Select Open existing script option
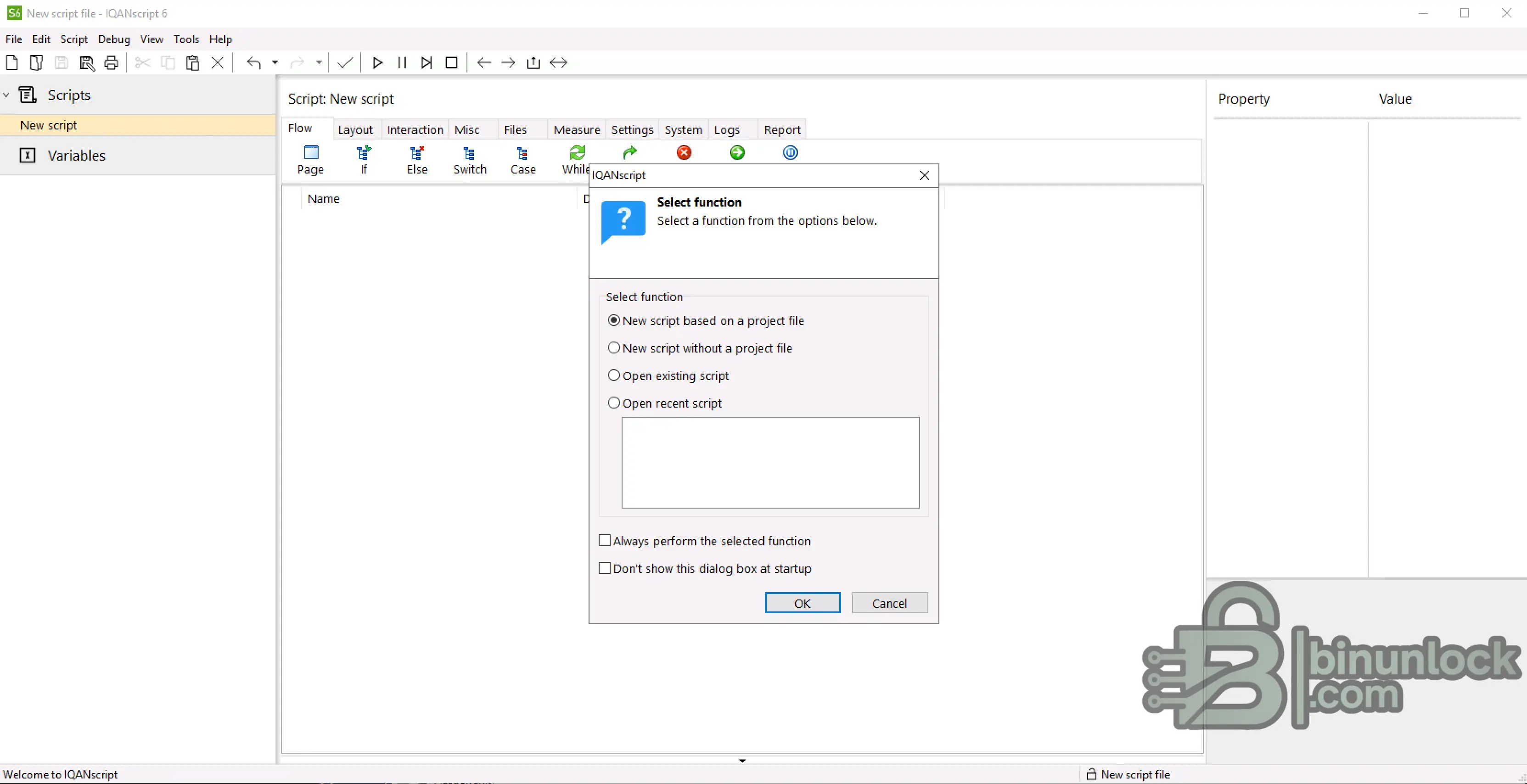The width and height of the screenshot is (1527, 784). pos(668,375)
